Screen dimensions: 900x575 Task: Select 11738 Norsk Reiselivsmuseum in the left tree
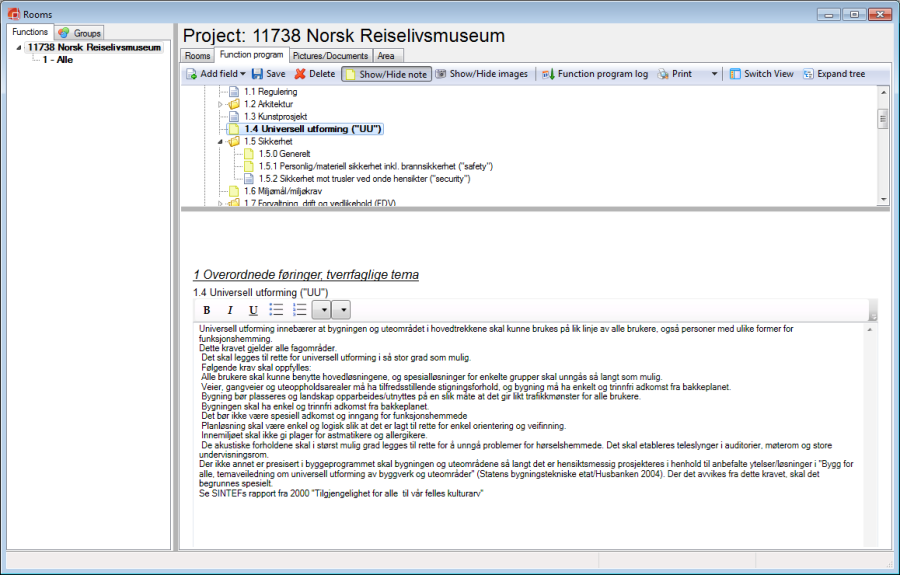tap(94, 48)
